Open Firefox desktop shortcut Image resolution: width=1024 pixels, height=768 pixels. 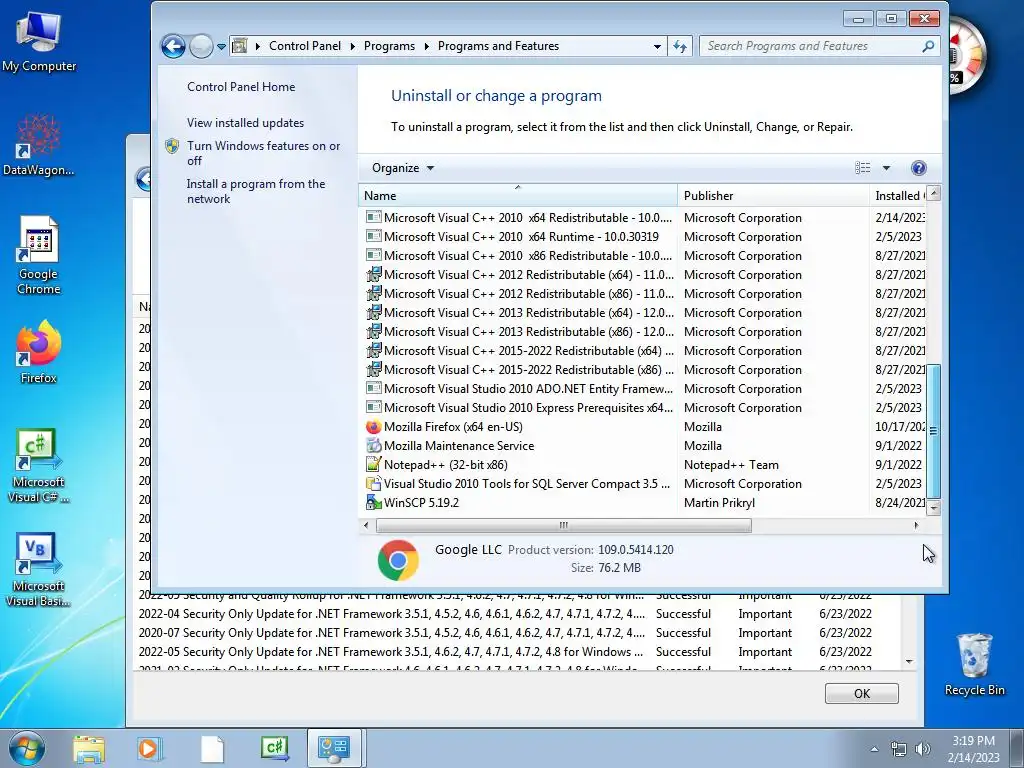(39, 351)
